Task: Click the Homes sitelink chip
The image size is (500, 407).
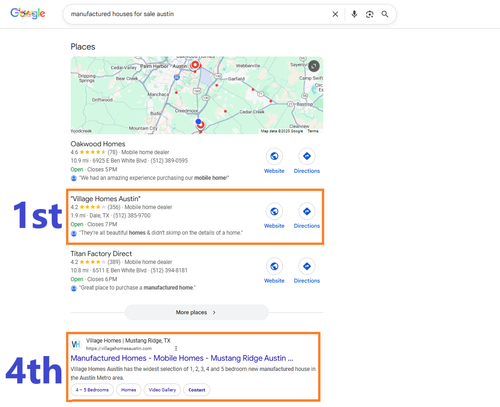Action: pos(129,390)
